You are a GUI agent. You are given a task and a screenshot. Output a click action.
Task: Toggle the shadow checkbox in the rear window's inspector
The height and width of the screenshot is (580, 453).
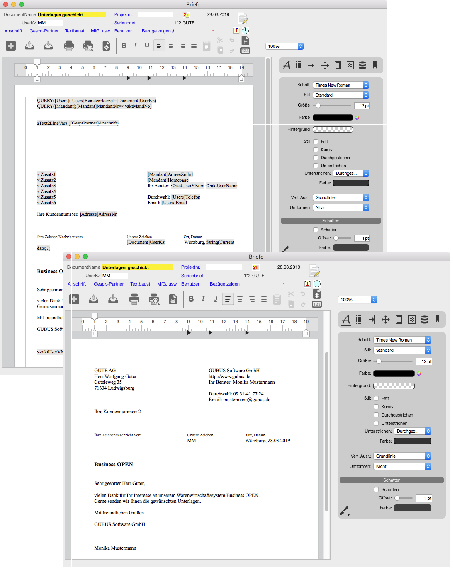tap(315, 230)
